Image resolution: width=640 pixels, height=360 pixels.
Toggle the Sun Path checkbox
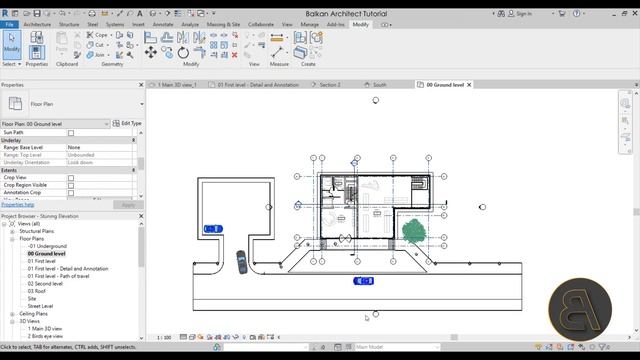71,133
